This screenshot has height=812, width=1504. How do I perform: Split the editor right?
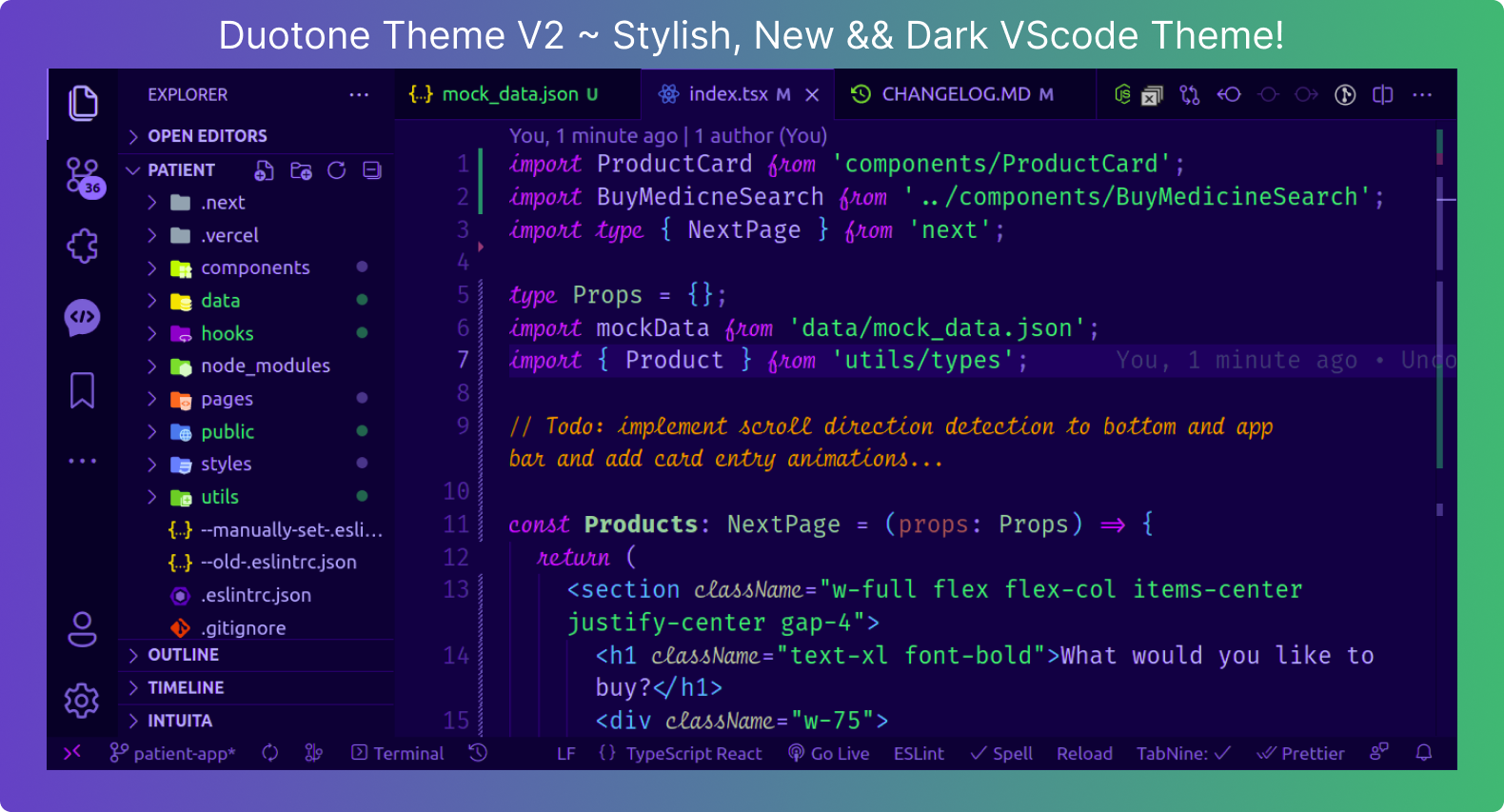1383,94
